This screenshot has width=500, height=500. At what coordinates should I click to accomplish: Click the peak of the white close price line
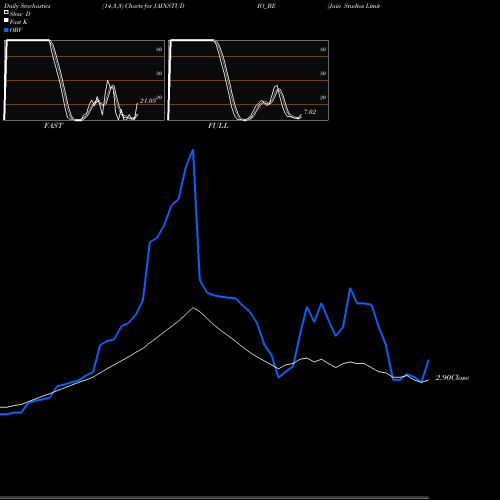193,308
